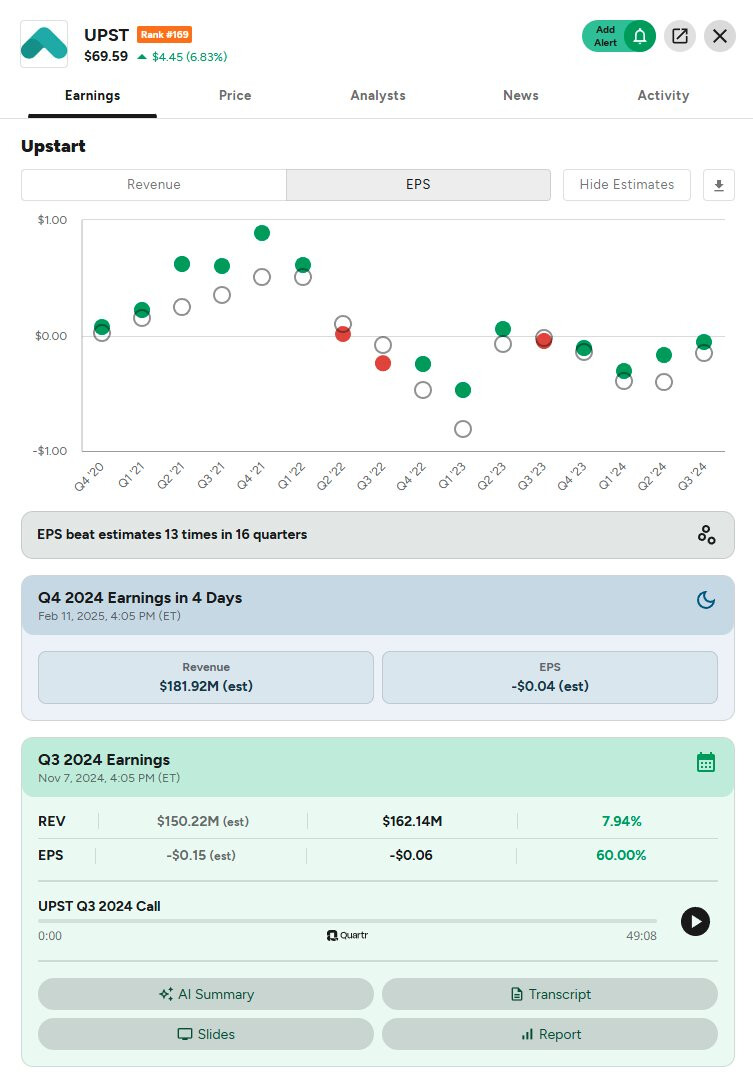
Task: Click the Nov 7, 2024 date text
Action: pyautogui.click(x=108, y=778)
